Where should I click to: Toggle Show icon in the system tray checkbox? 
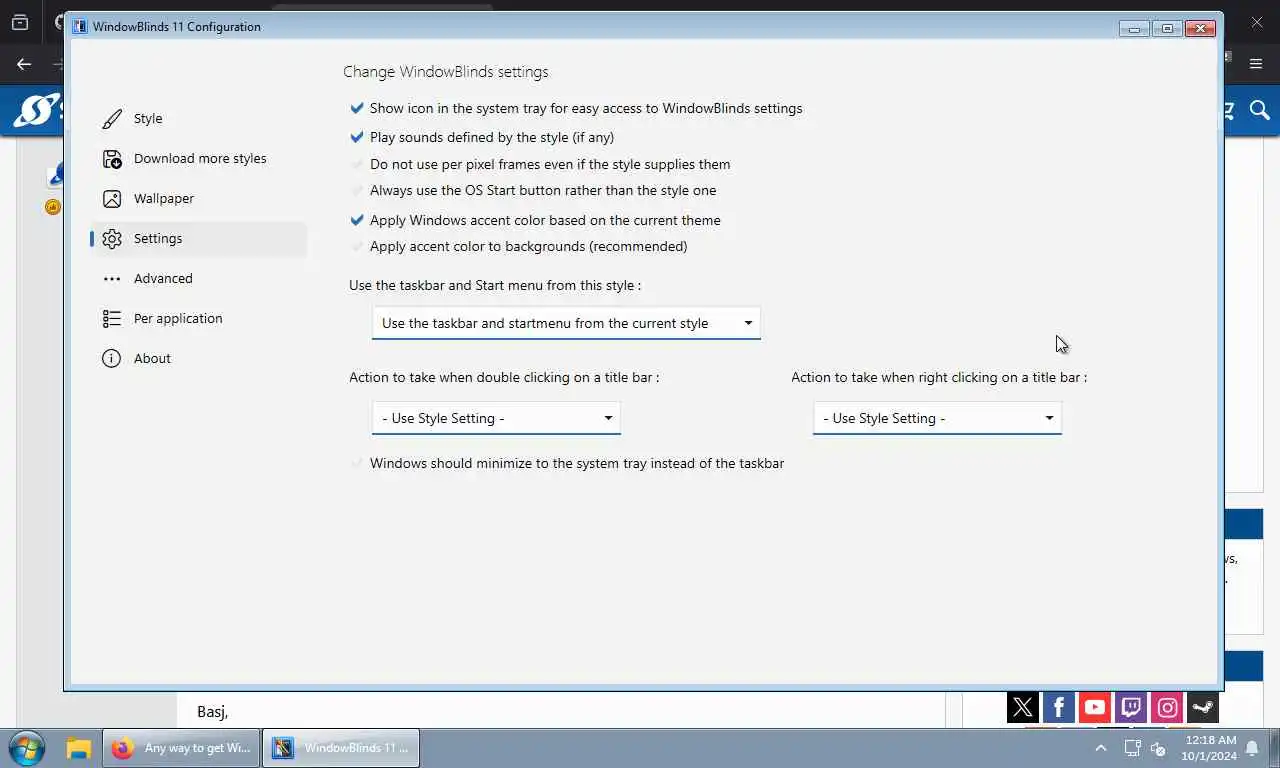click(x=357, y=108)
